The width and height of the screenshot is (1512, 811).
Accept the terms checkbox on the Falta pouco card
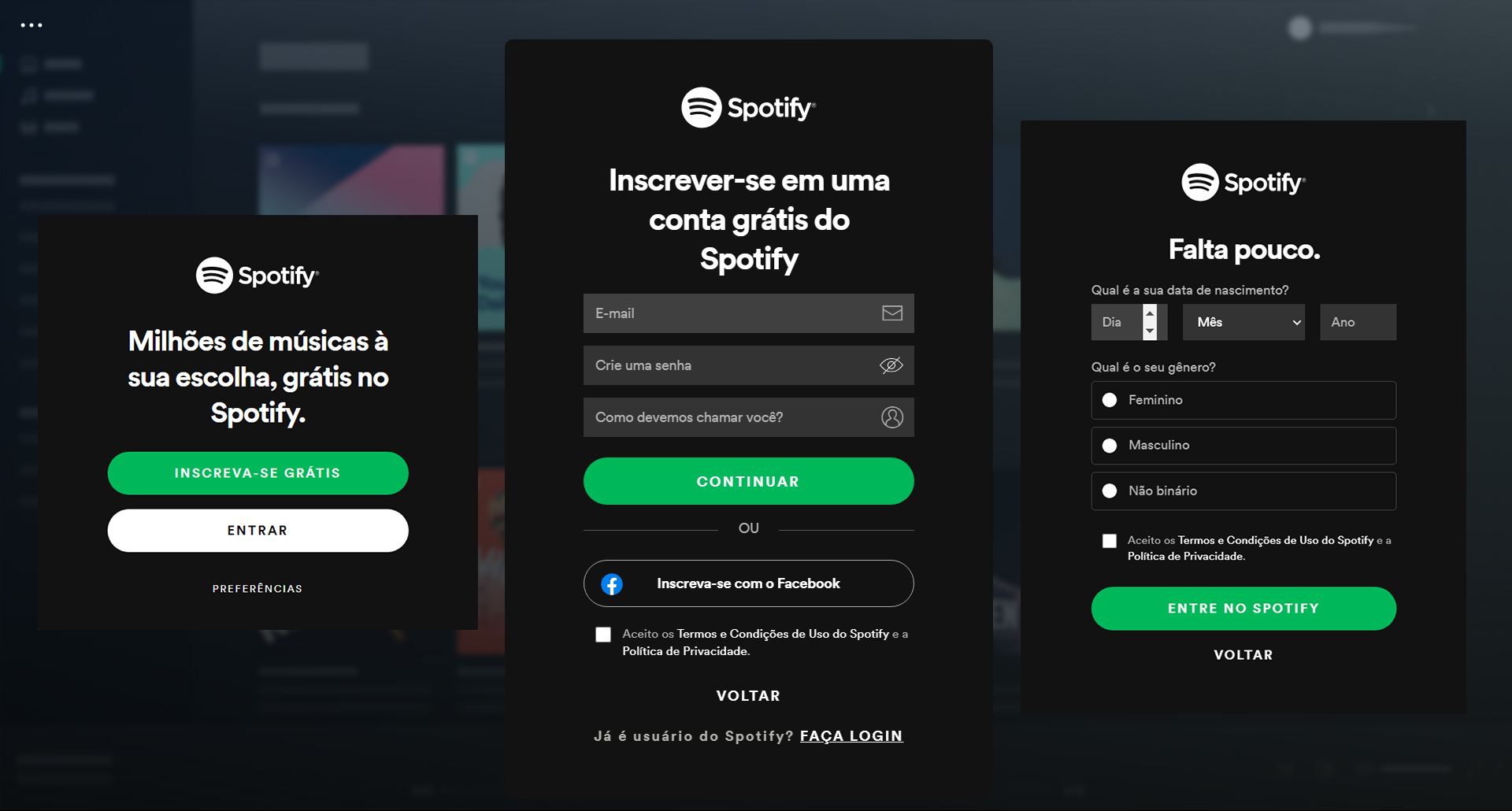click(1110, 541)
